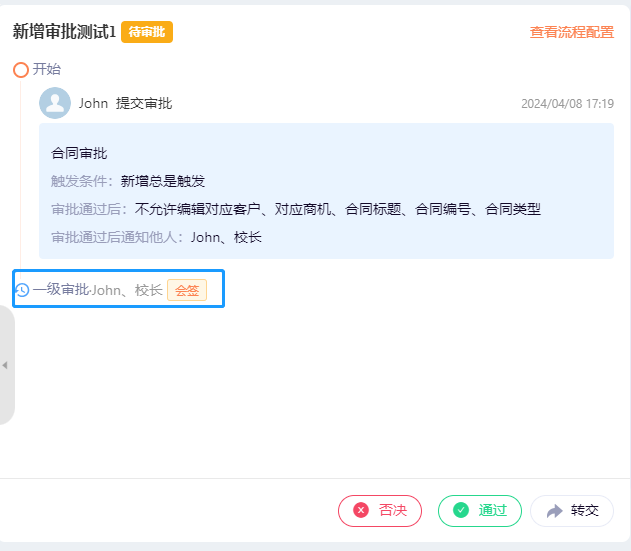Click the 会签 countersign tag
This screenshot has width=631, height=551.
click(x=187, y=290)
